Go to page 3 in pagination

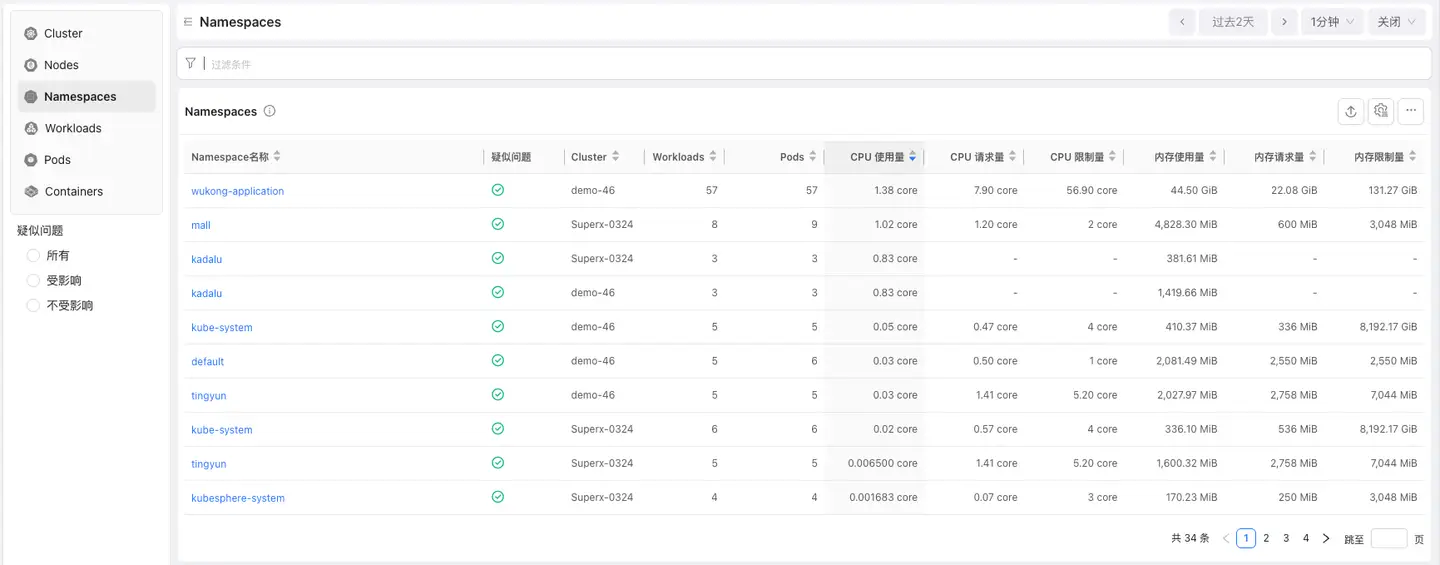point(1286,538)
